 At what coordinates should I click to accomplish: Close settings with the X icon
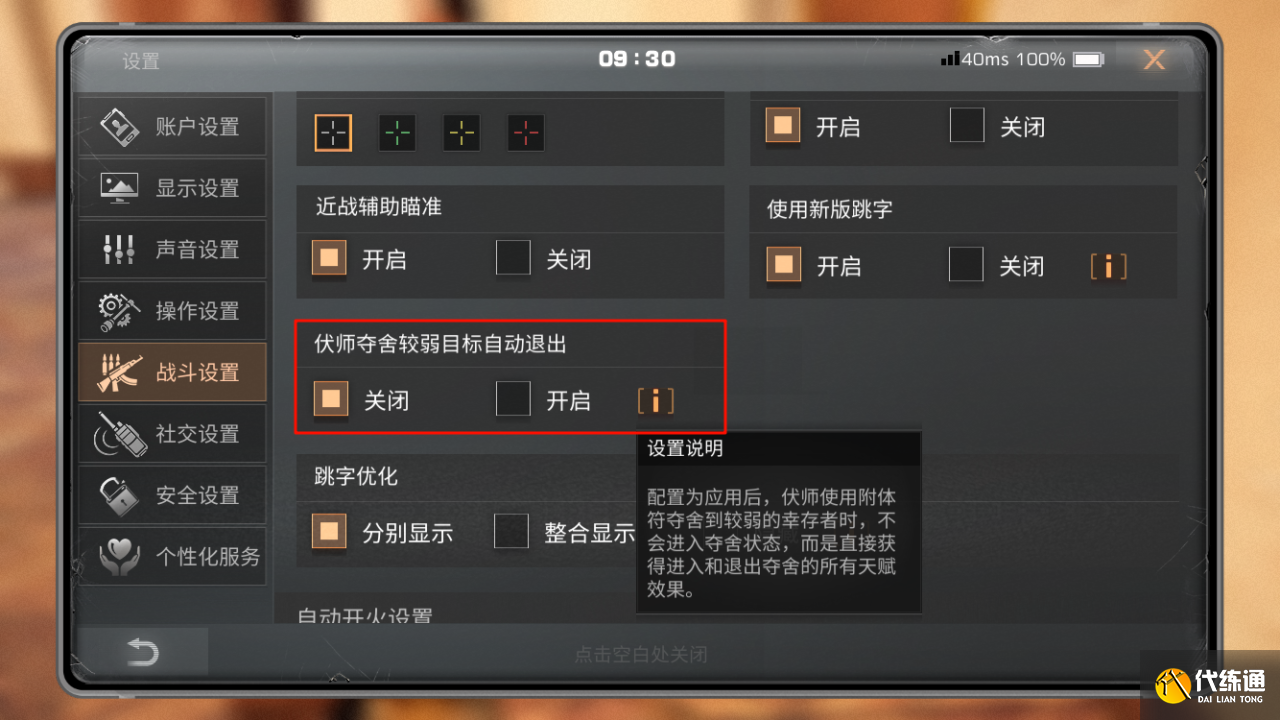click(1154, 60)
